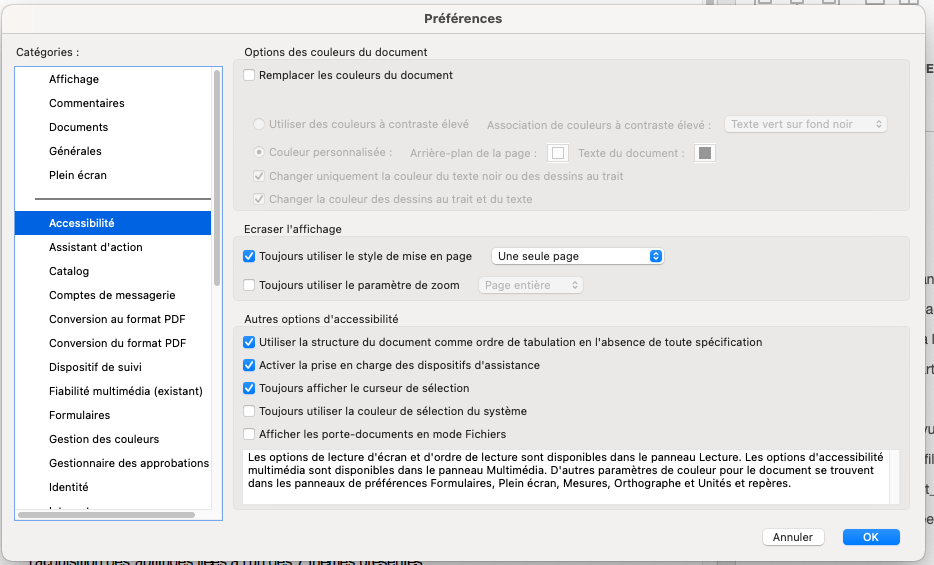The width and height of the screenshot is (934, 565).
Task: Uncheck Toujours afficher le curseur de sélection
Action: coord(249,388)
